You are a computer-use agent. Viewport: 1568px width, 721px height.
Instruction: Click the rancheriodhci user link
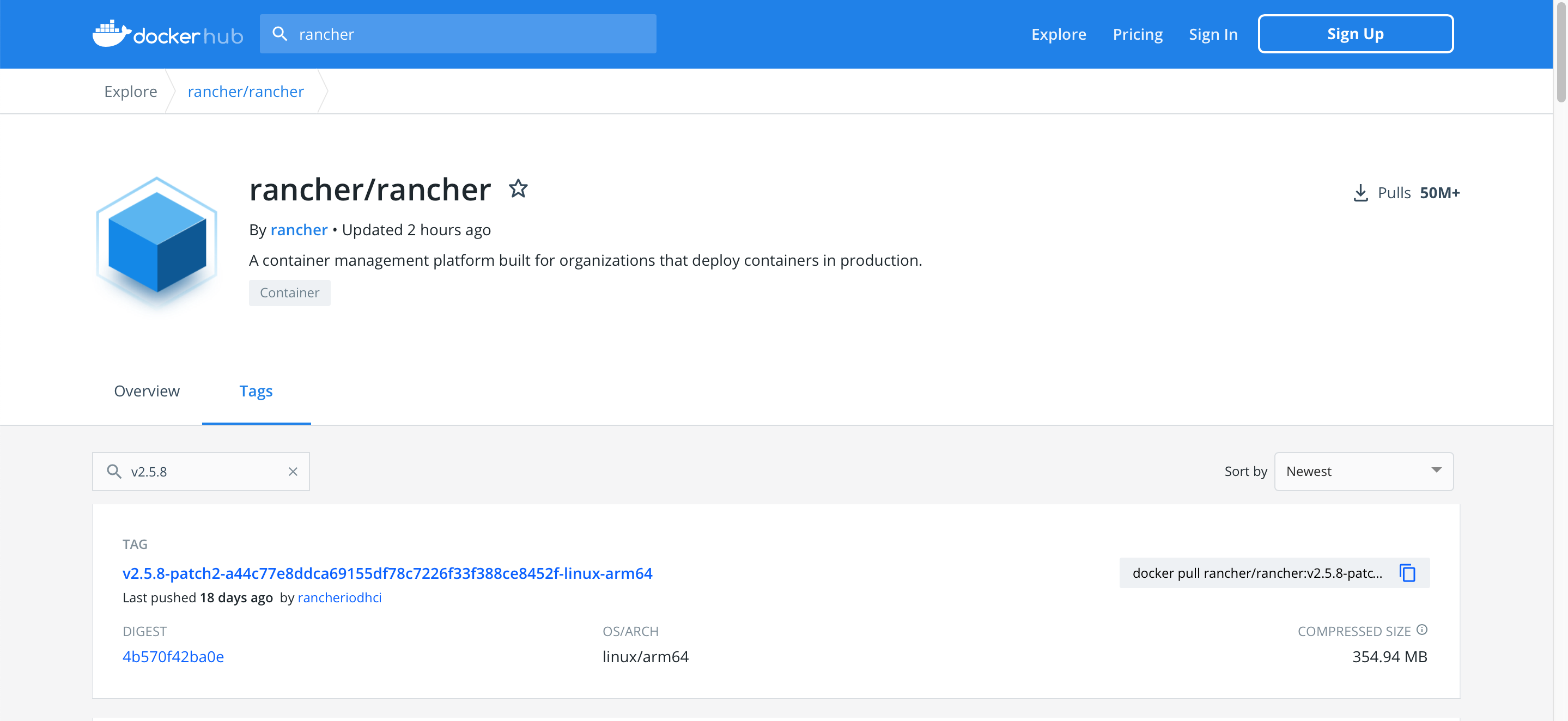tap(339, 597)
